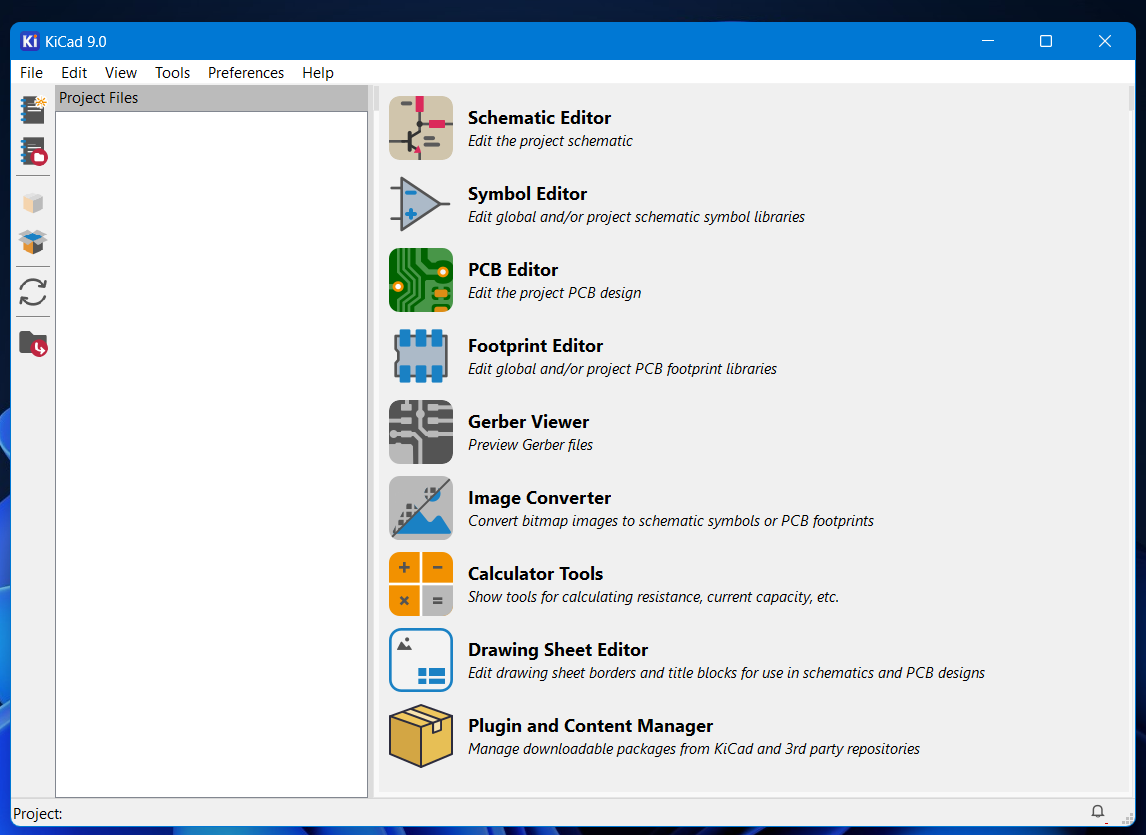Minimize the KiCad window
This screenshot has width=1146, height=835.
tap(988, 41)
